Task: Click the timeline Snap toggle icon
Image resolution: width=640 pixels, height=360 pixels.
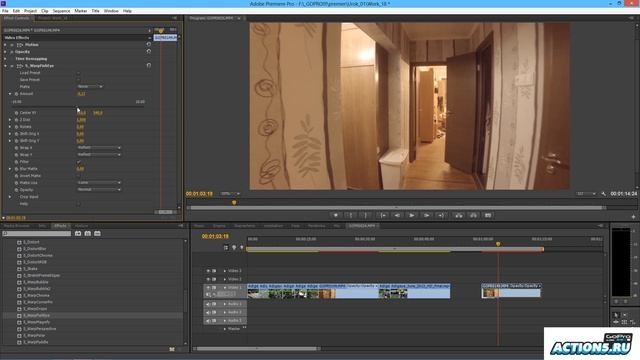Action: pyautogui.click(x=226, y=247)
